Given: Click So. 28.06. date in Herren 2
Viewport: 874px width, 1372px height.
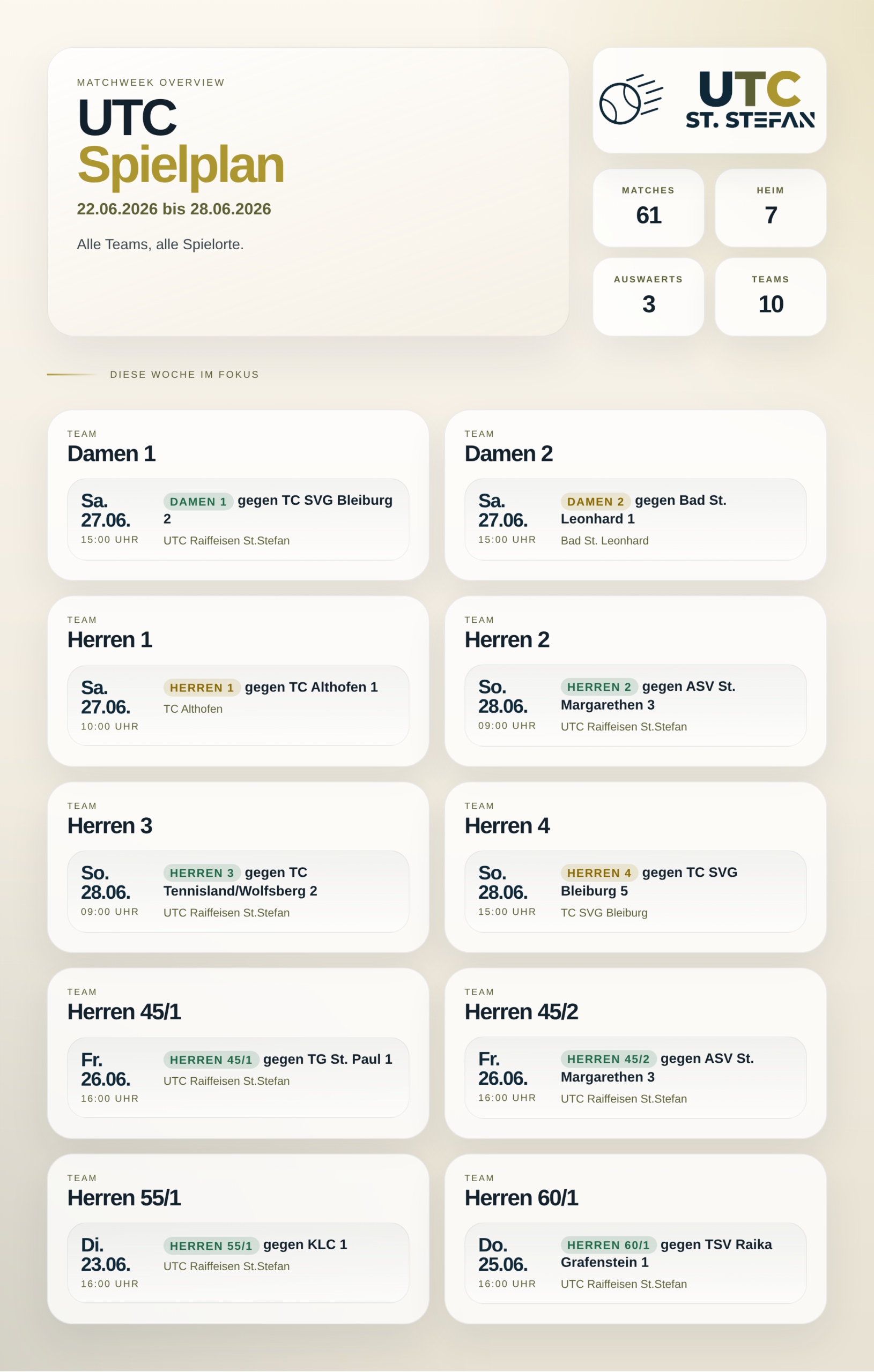Looking at the screenshot, I should point(503,696).
